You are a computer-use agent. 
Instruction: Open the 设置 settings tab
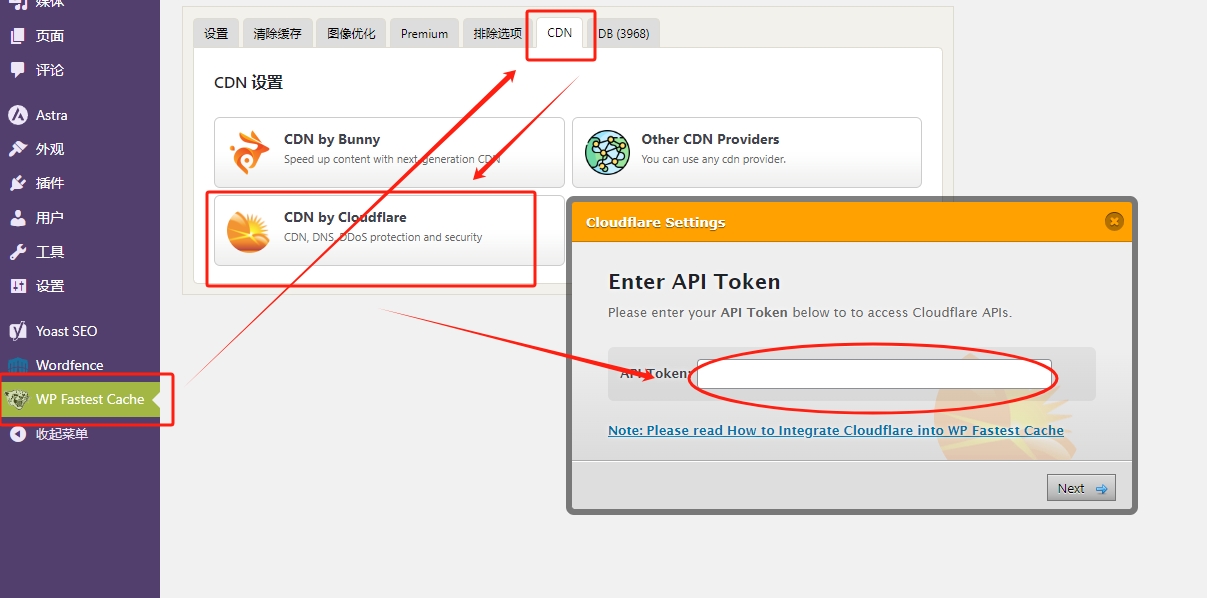216,33
